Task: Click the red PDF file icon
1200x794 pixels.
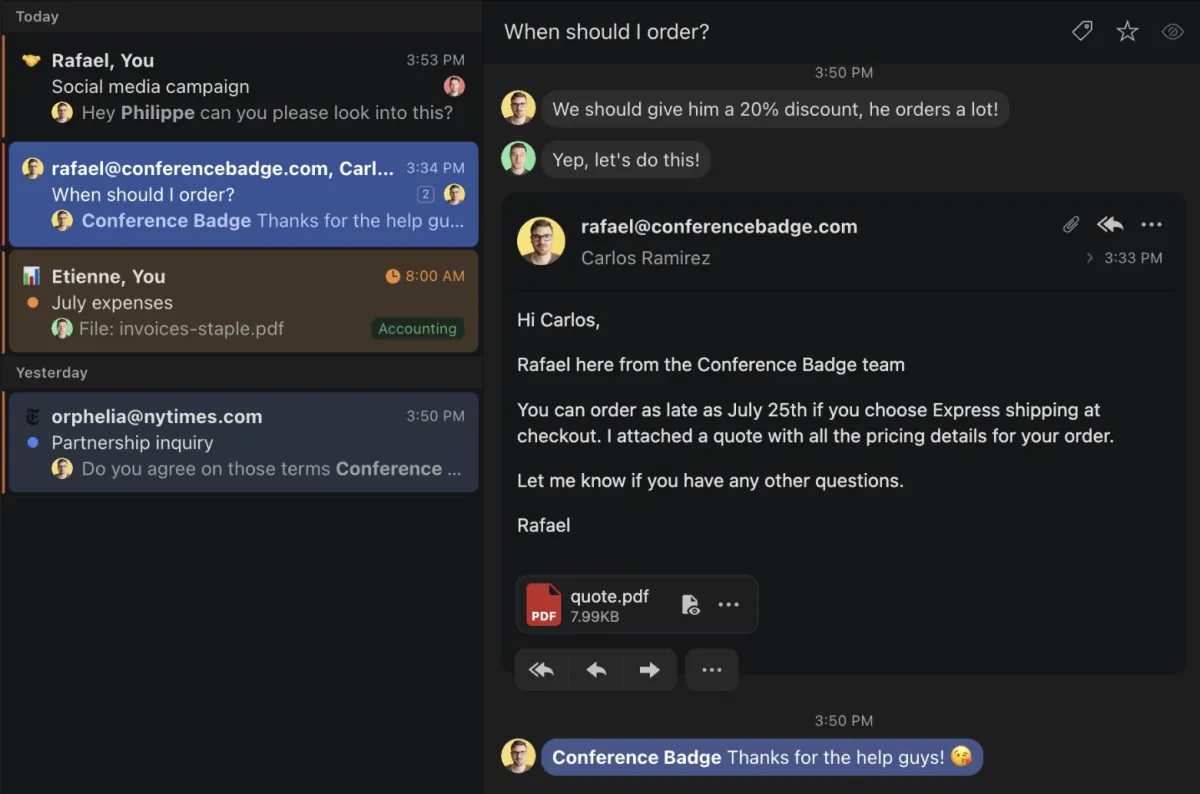Action: (544, 605)
